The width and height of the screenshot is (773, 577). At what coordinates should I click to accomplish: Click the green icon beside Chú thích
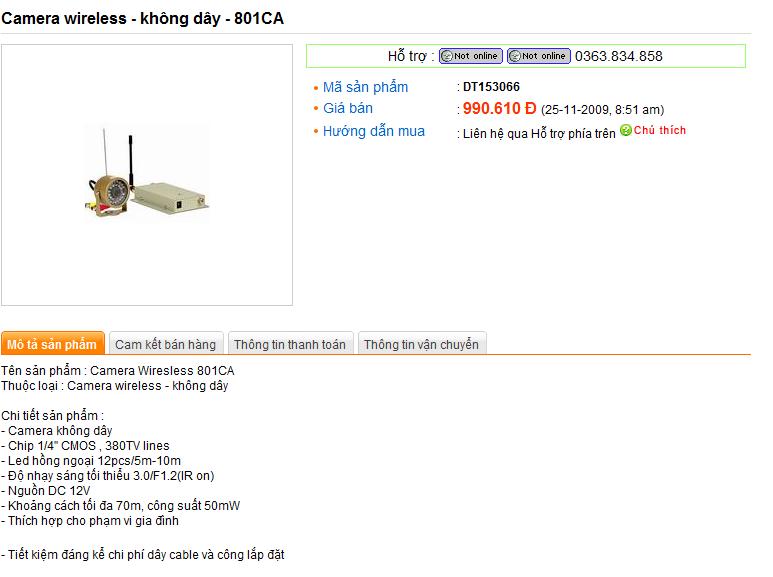point(625,130)
